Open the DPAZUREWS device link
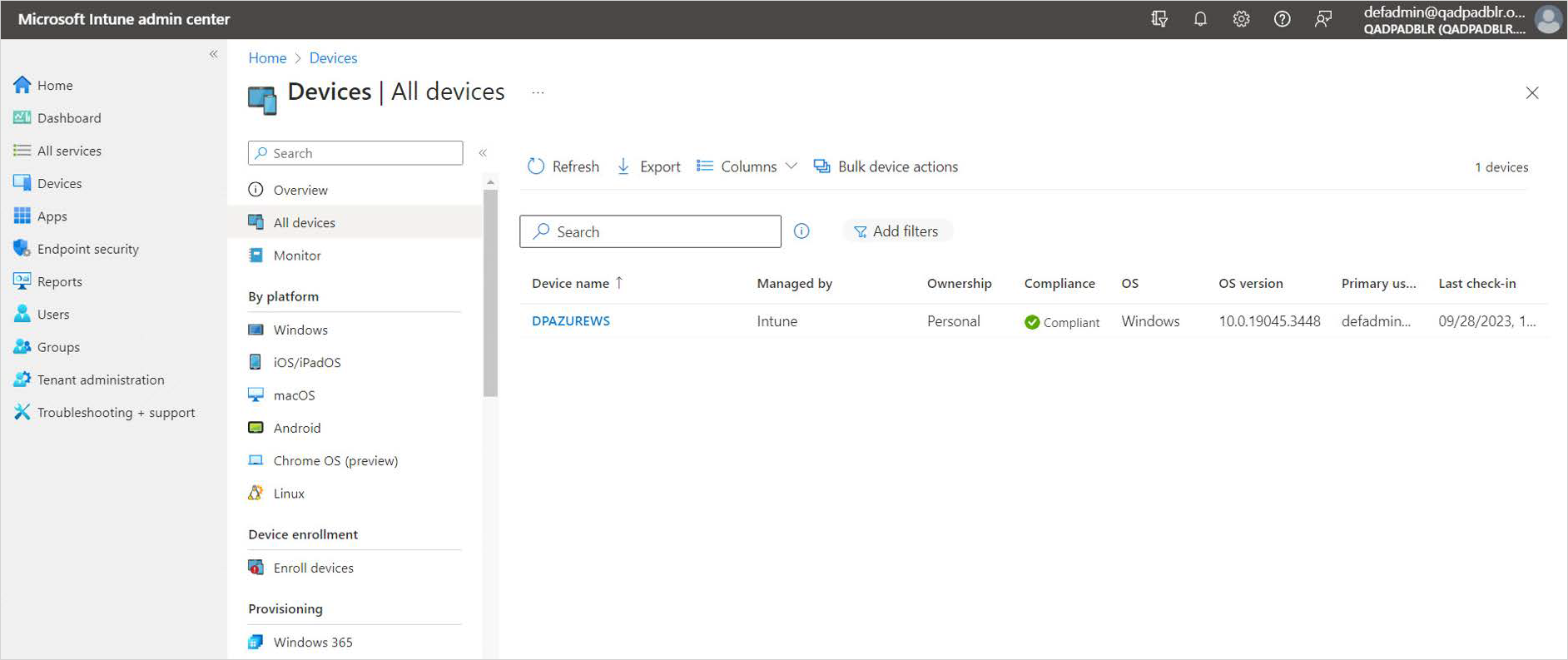This screenshot has width=1568, height=660. pos(571,321)
